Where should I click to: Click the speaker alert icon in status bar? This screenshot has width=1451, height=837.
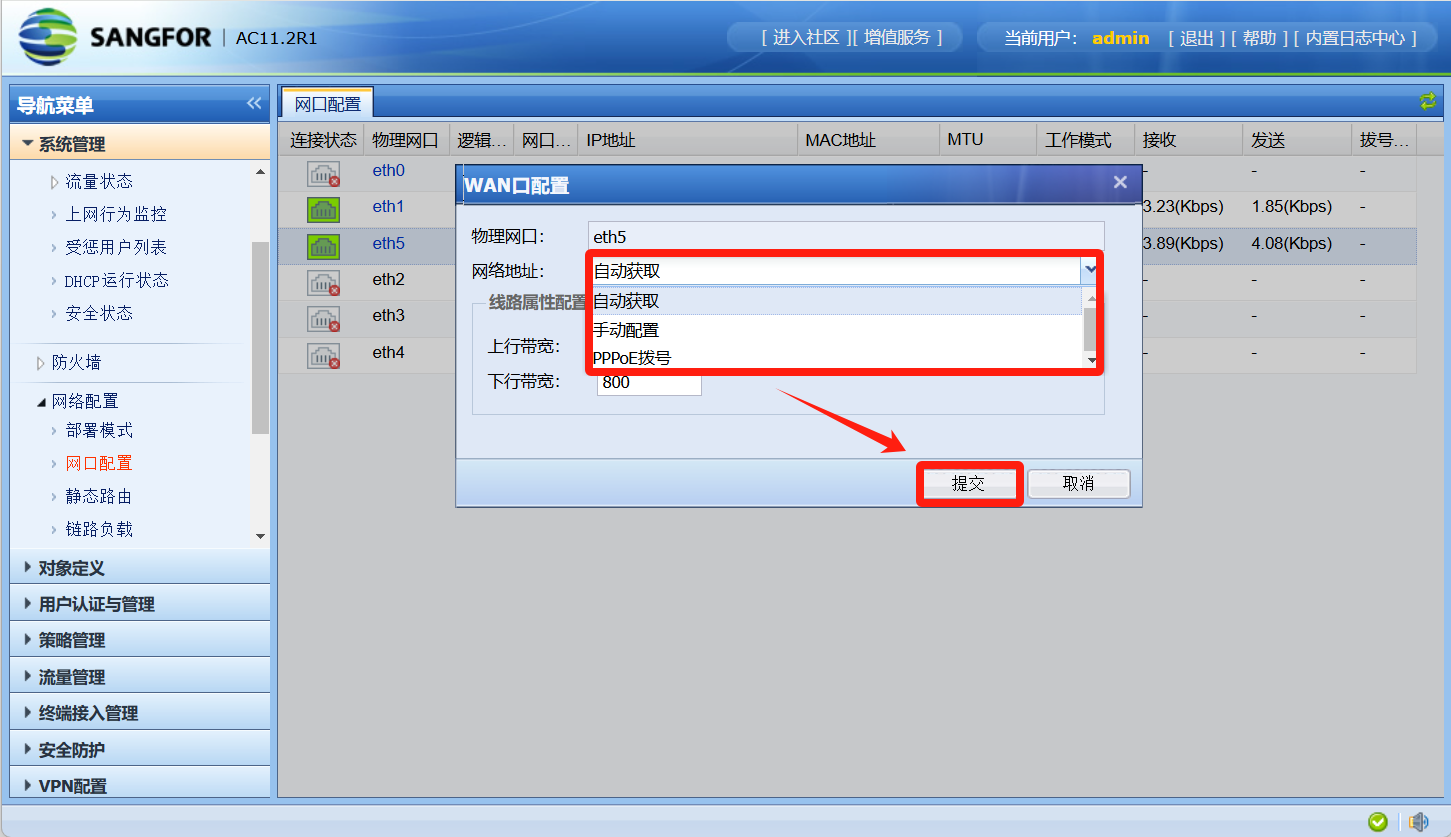click(x=1418, y=821)
